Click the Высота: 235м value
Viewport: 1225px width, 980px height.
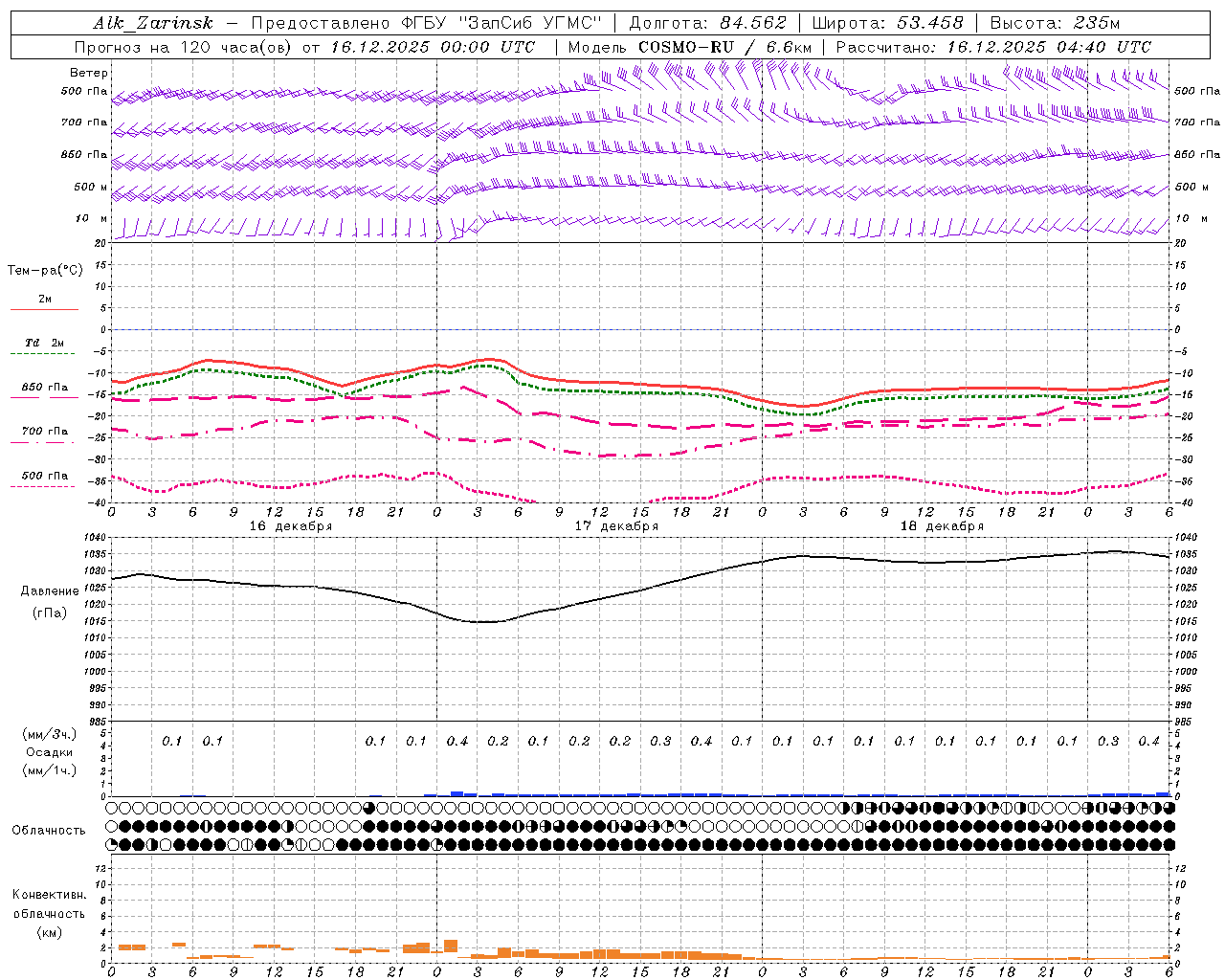point(1055,23)
